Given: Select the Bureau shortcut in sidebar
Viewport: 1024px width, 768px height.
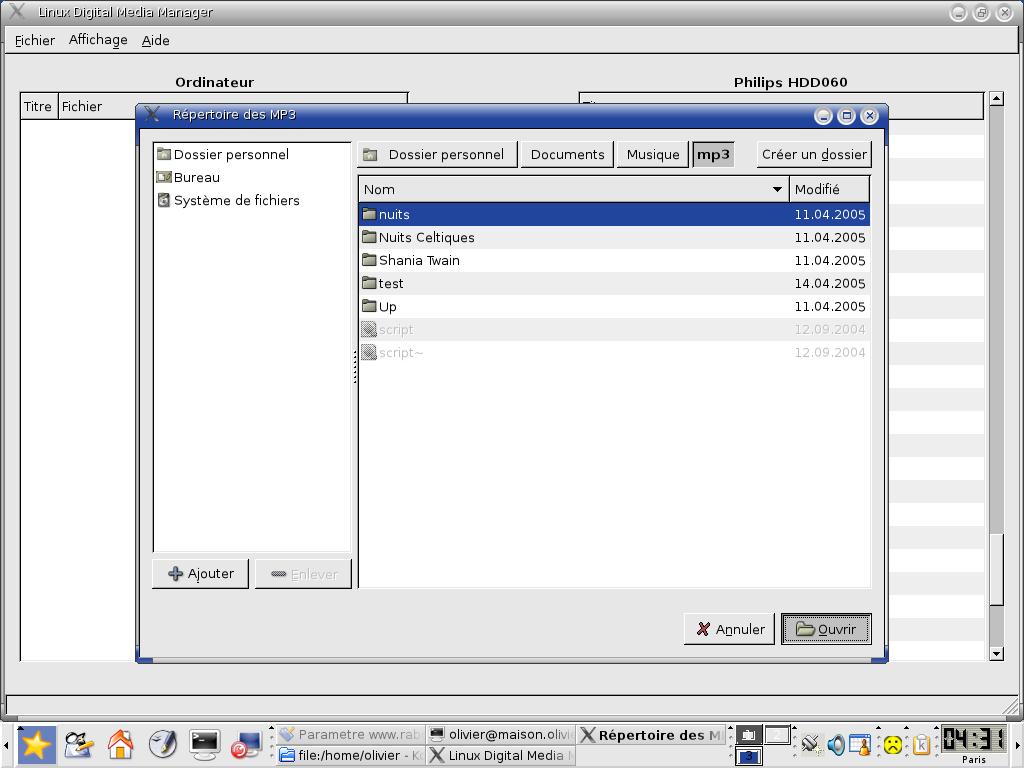Looking at the screenshot, I should 196,177.
